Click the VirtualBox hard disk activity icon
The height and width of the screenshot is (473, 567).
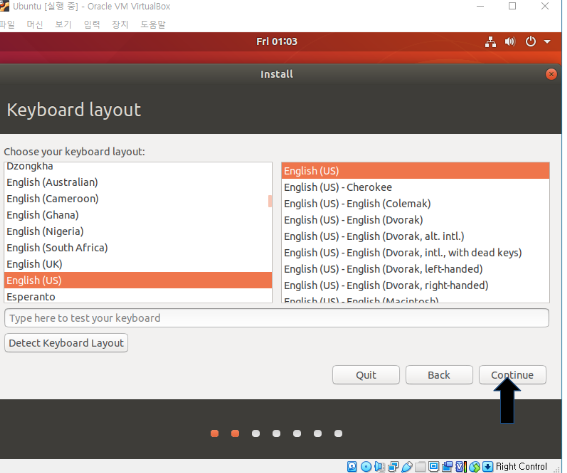(x=352, y=466)
